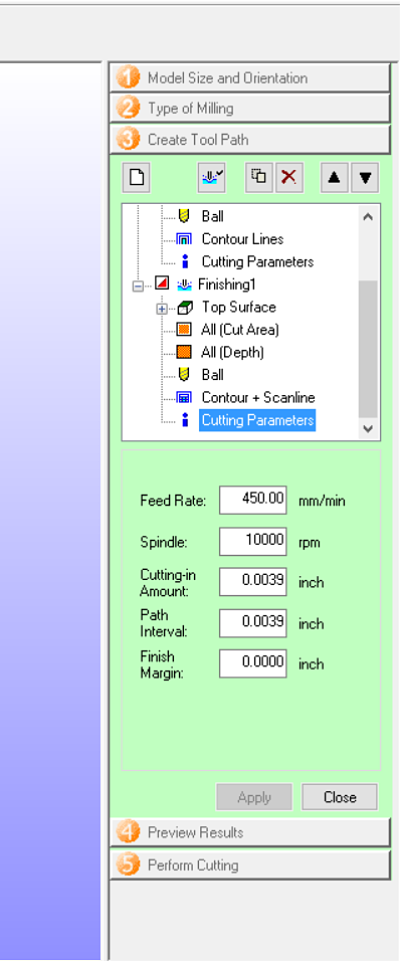
Task: Click the tree scrollbar down arrow
Action: pyautogui.click(x=368, y=429)
